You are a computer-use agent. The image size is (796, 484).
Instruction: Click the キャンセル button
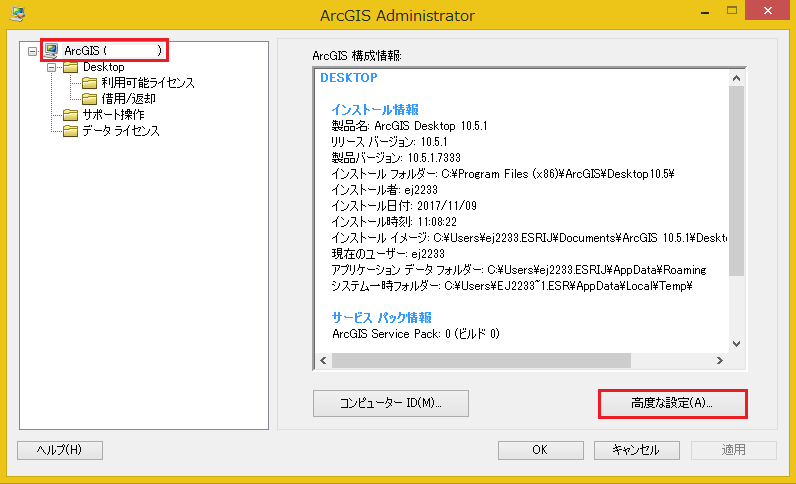[x=637, y=450]
